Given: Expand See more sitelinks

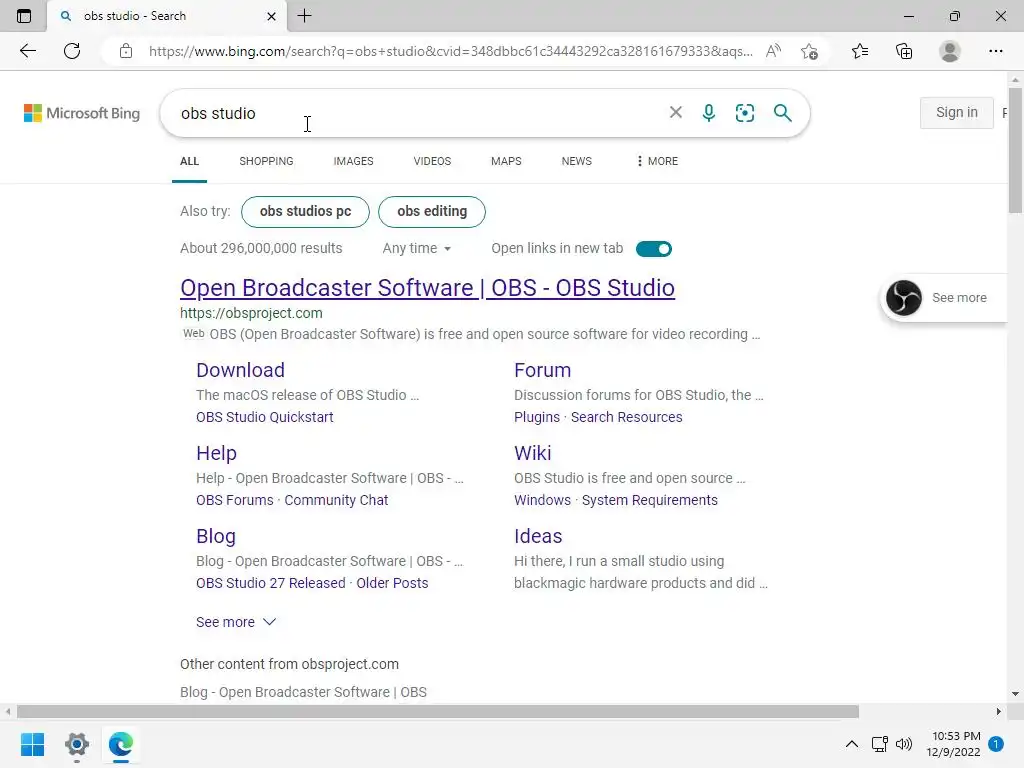Looking at the screenshot, I should coord(236,622).
